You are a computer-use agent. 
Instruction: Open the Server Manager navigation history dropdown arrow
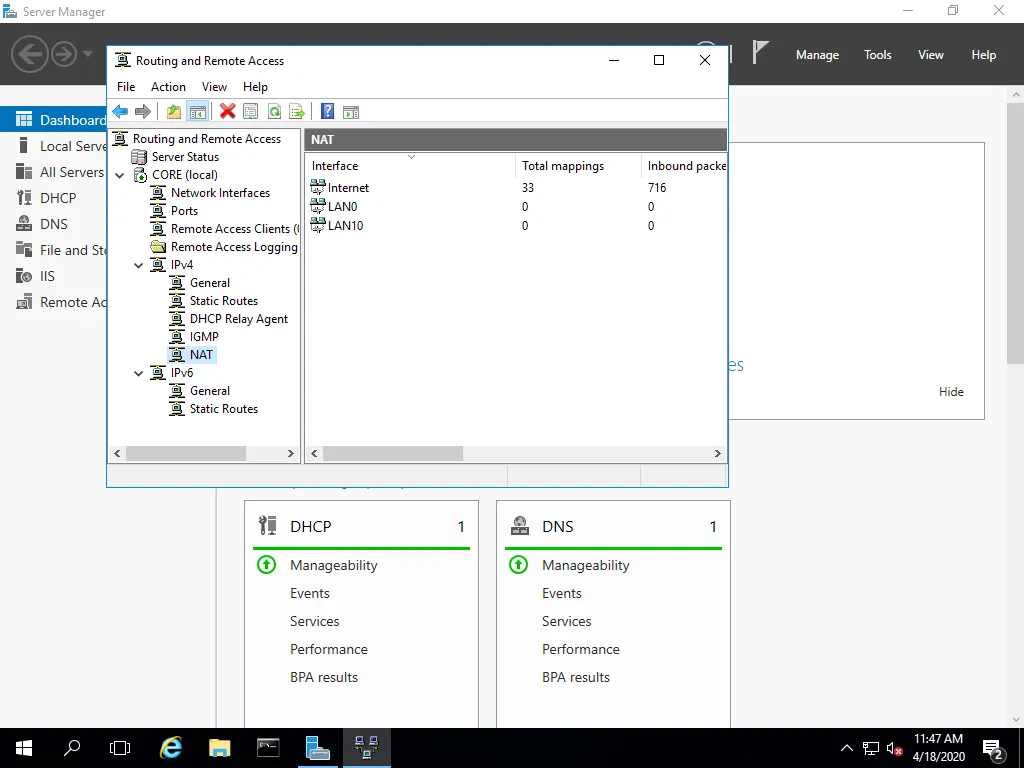coord(88,54)
